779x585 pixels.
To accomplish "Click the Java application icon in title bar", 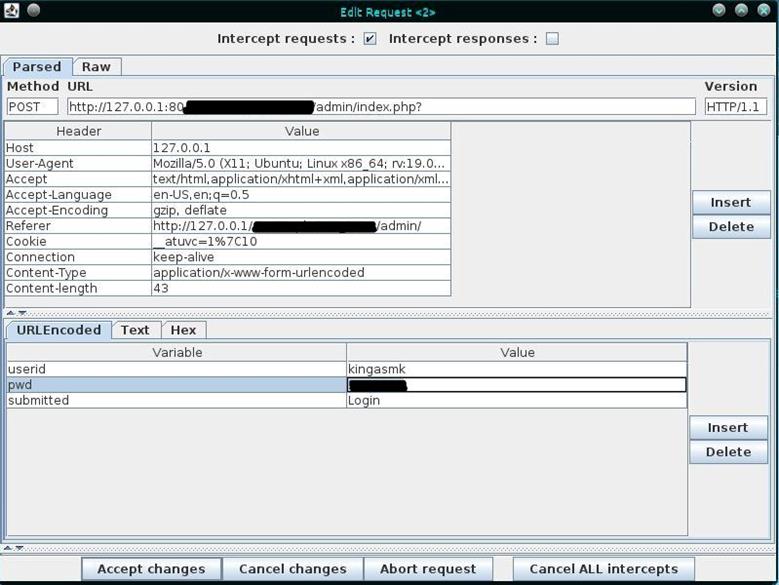I will pyautogui.click(x=10, y=11).
